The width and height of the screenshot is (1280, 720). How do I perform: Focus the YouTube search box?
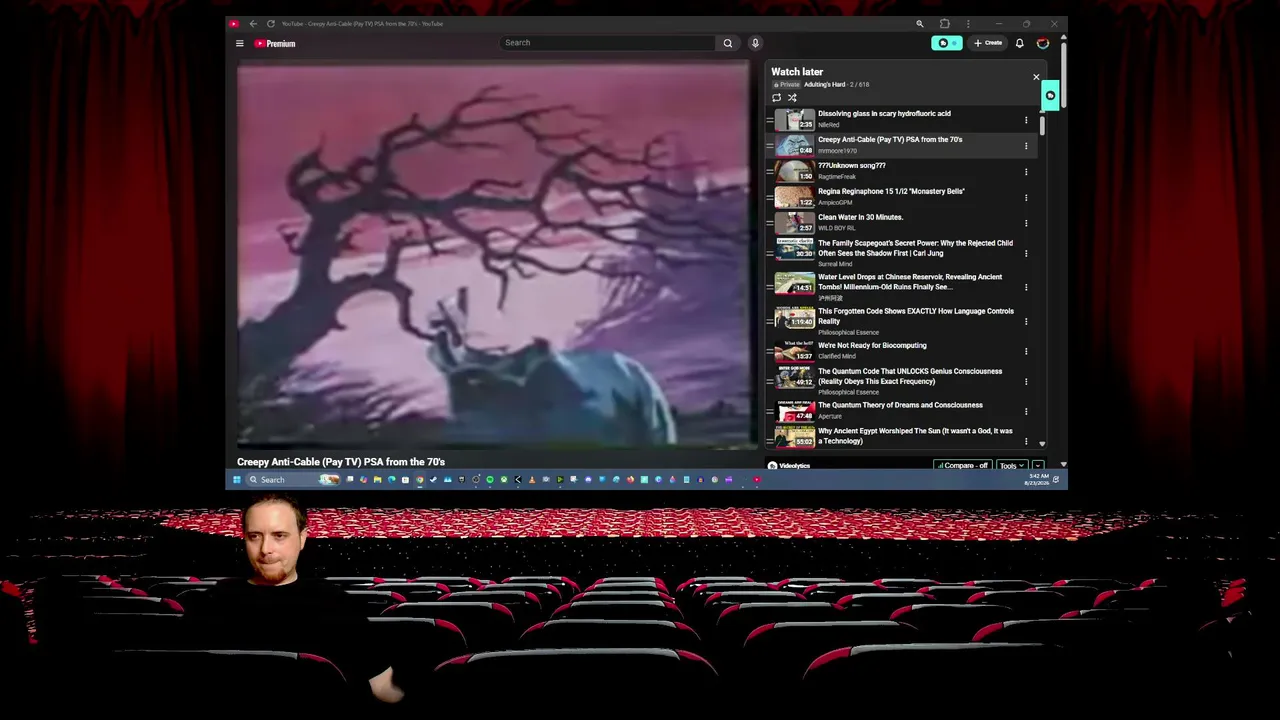[x=608, y=43]
